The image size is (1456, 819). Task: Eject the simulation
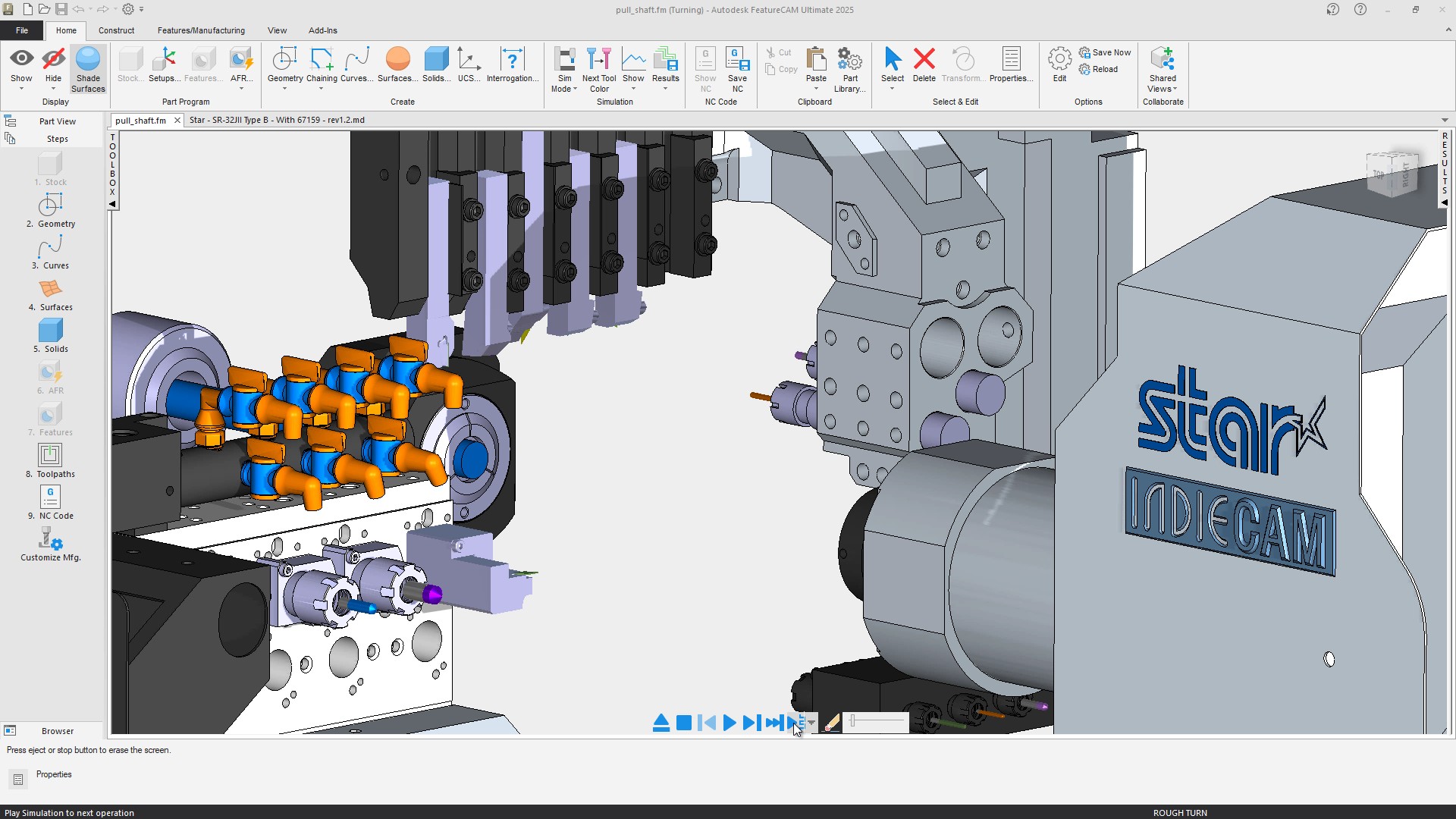[x=661, y=723]
